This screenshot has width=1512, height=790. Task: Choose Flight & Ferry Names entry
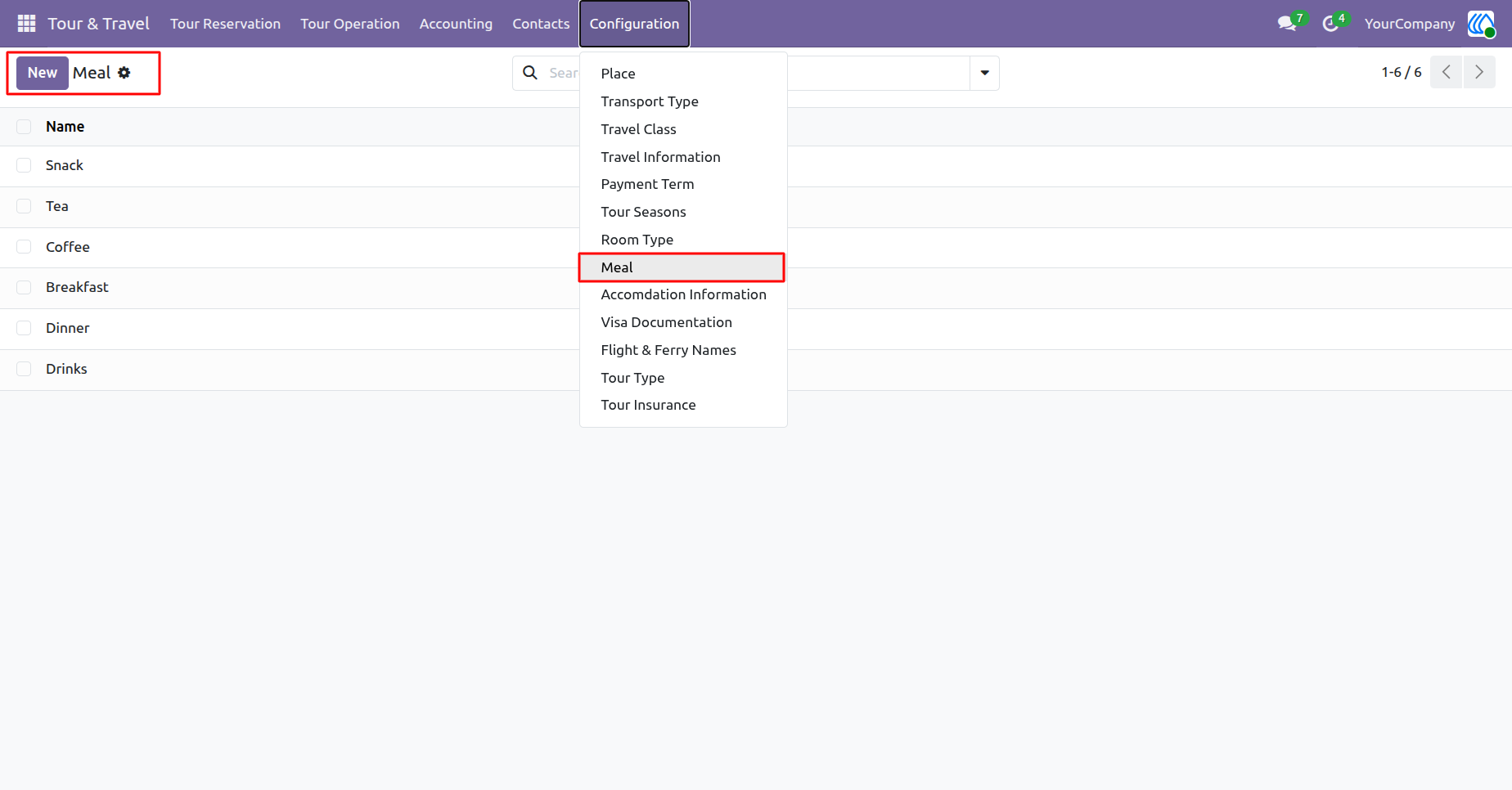coord(683,350)
